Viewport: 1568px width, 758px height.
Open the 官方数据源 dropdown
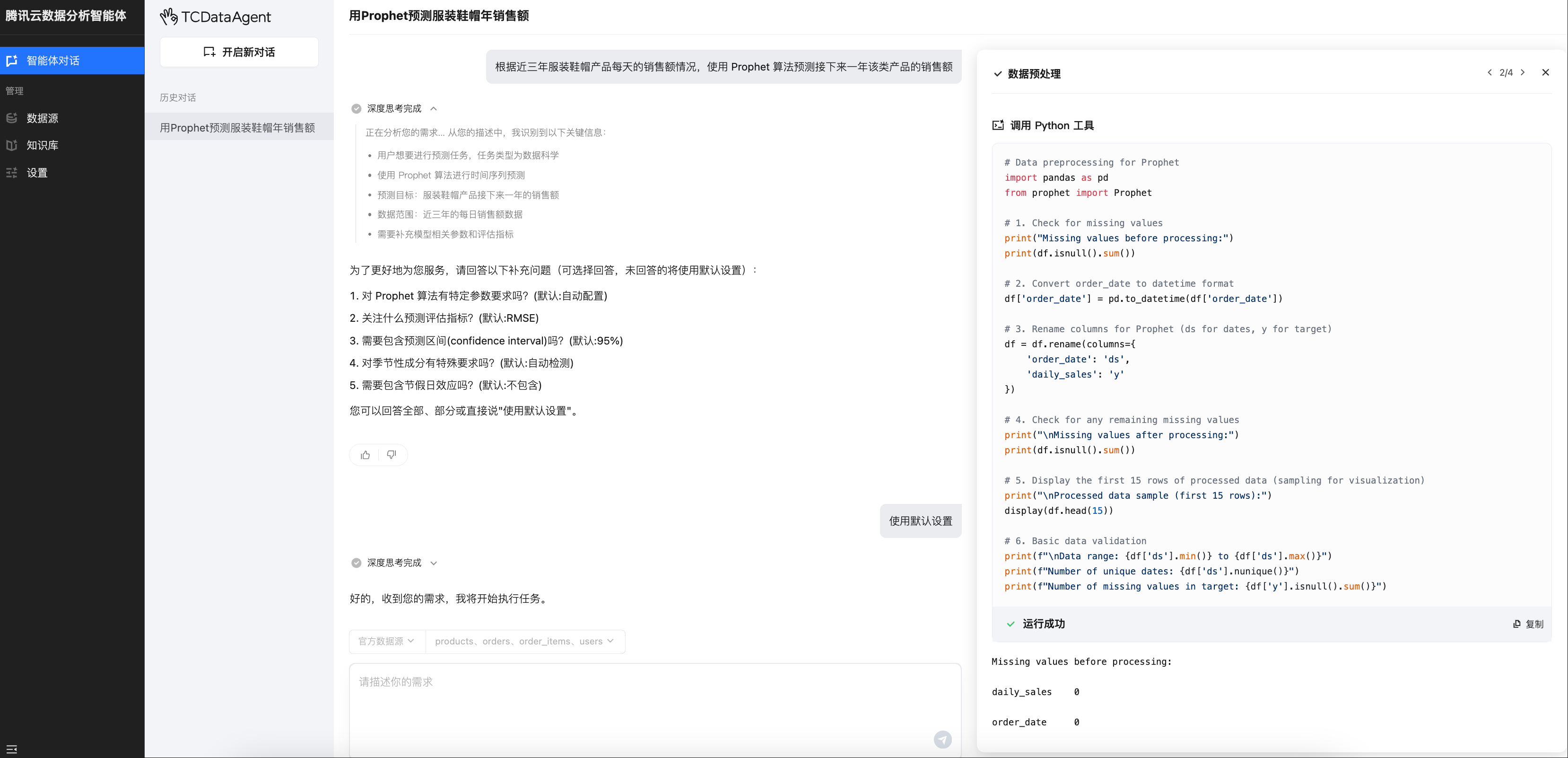tap(386, 641)
